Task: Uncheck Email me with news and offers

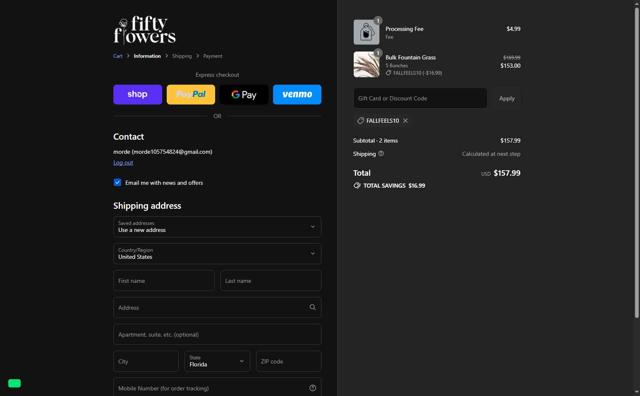Action: click(118, 182)
